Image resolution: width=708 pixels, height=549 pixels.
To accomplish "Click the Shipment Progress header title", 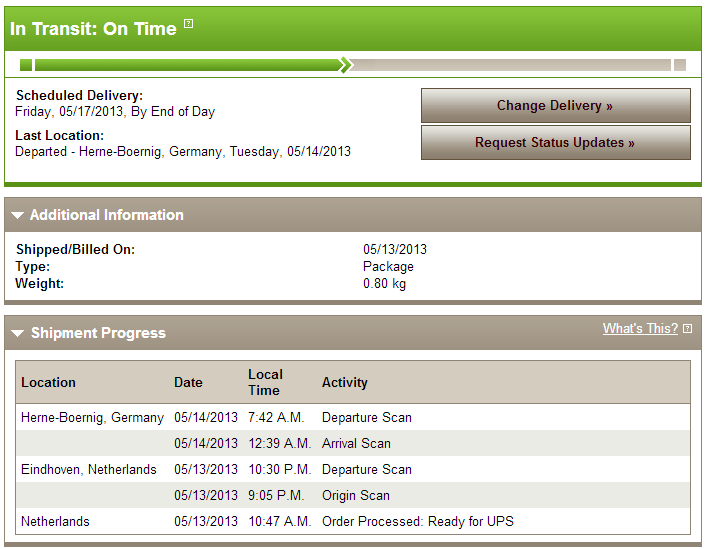I will tap(98, 333).
